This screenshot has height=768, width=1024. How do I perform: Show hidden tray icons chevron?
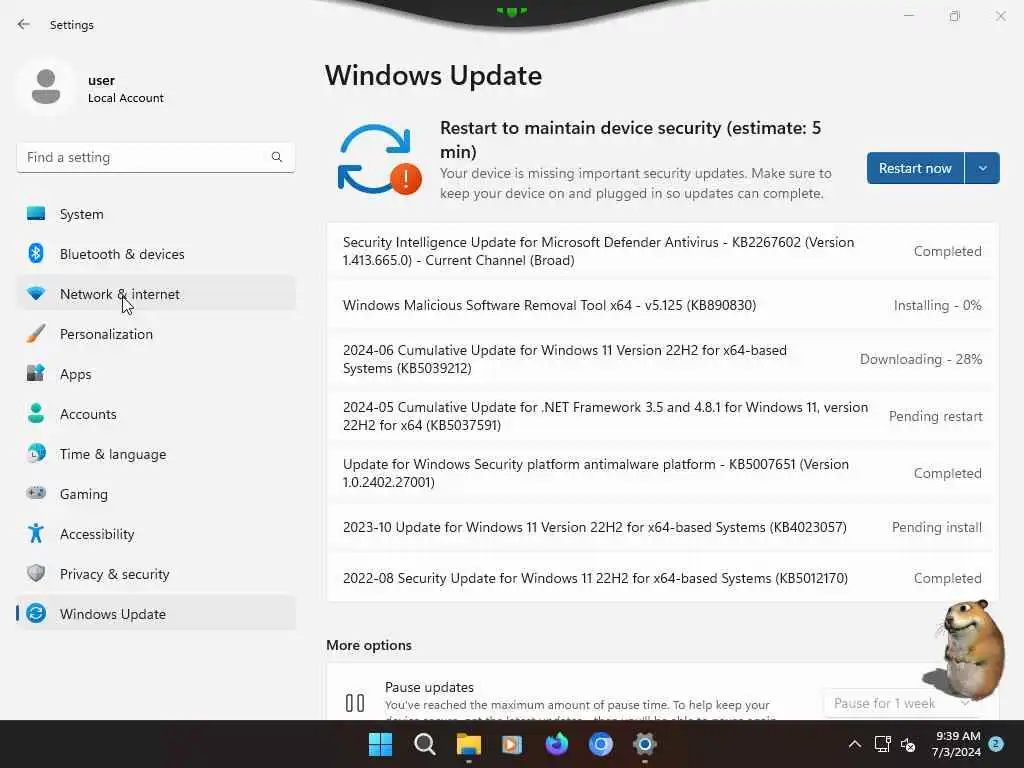pyautogui.click(x=854, y=744)
